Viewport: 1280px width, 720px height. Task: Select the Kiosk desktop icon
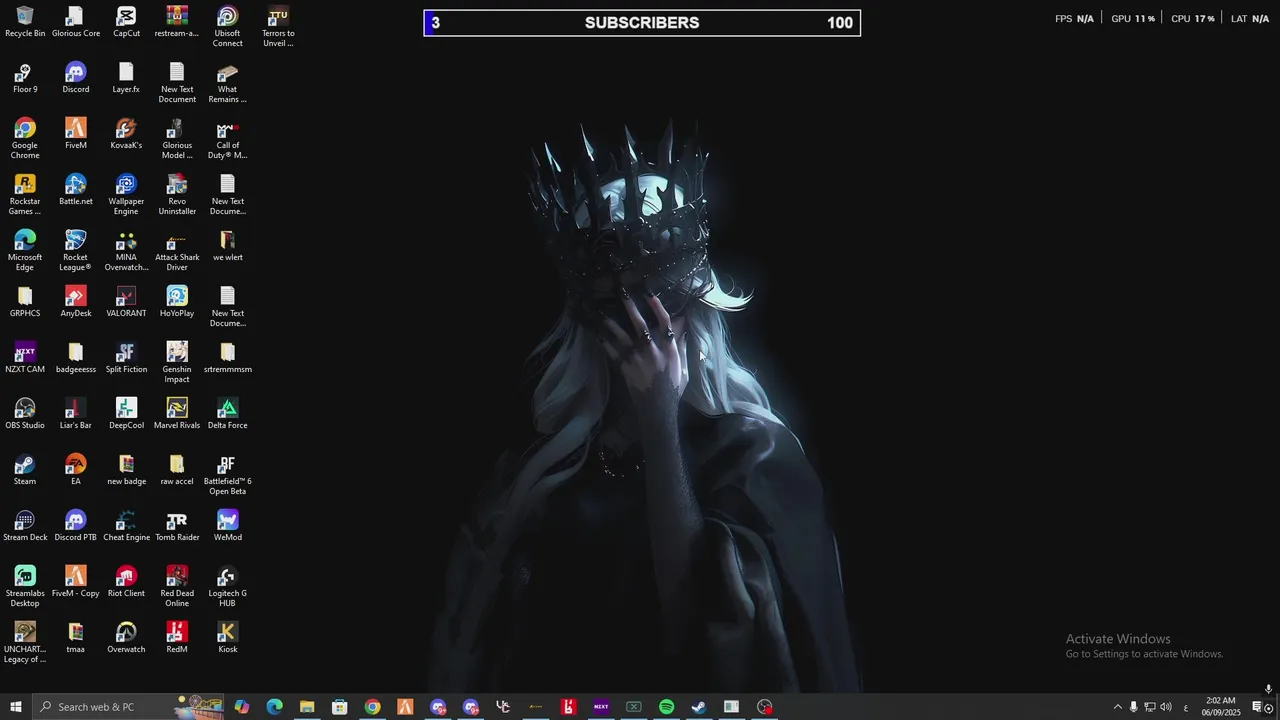[x=227, y=638]
